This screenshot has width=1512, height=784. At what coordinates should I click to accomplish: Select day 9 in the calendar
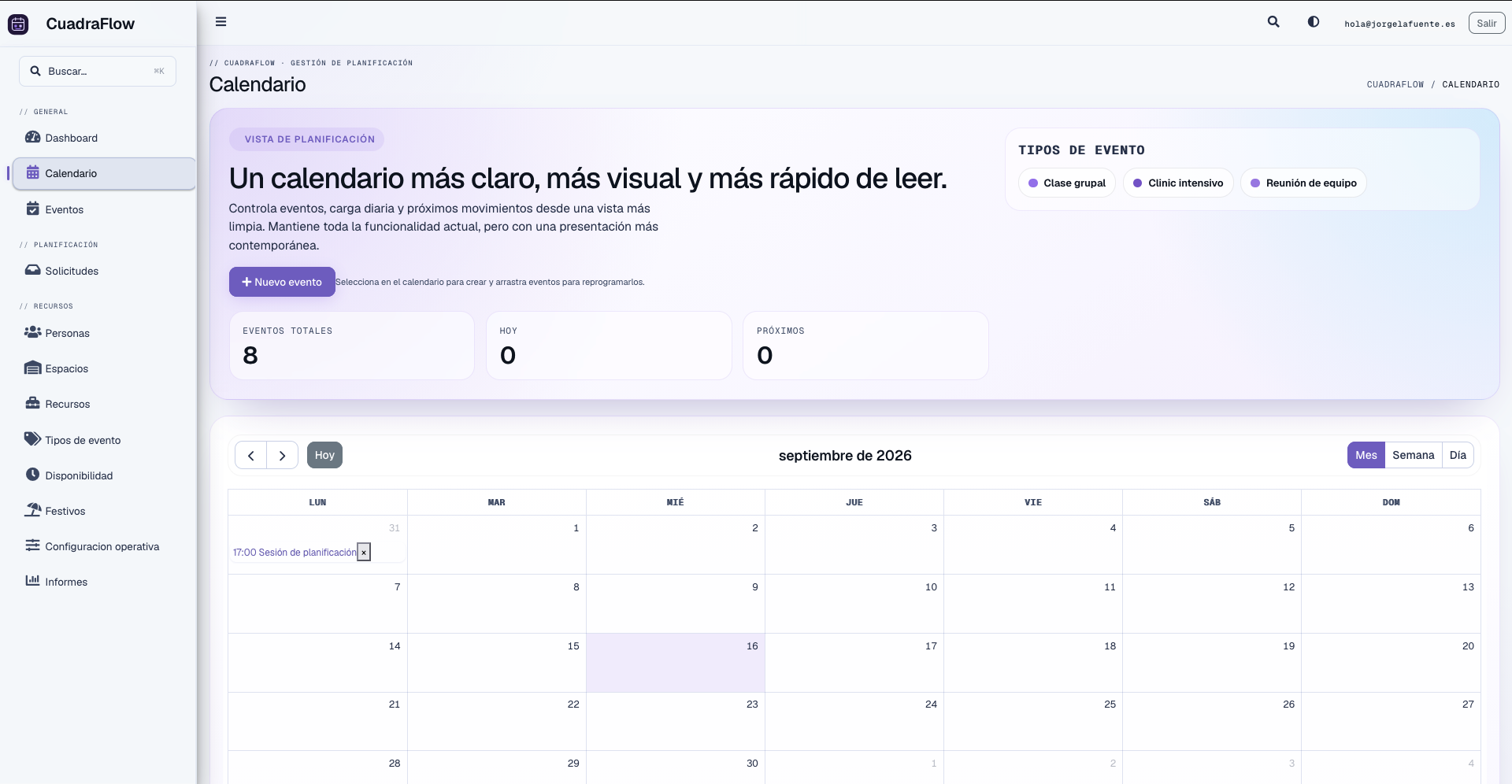(x=676, y=604)
